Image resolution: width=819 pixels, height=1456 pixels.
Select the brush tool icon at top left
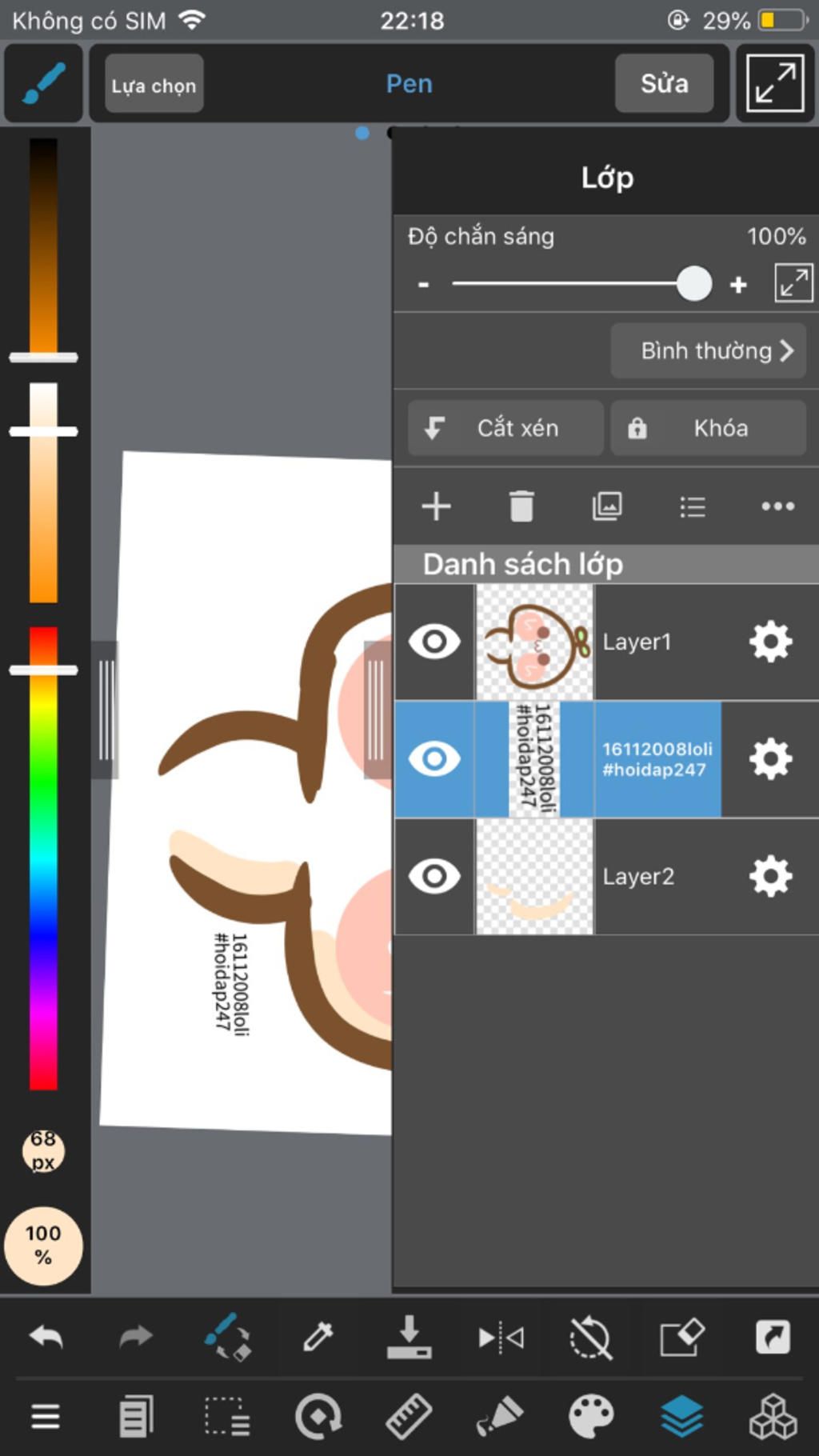click(43, 83)
